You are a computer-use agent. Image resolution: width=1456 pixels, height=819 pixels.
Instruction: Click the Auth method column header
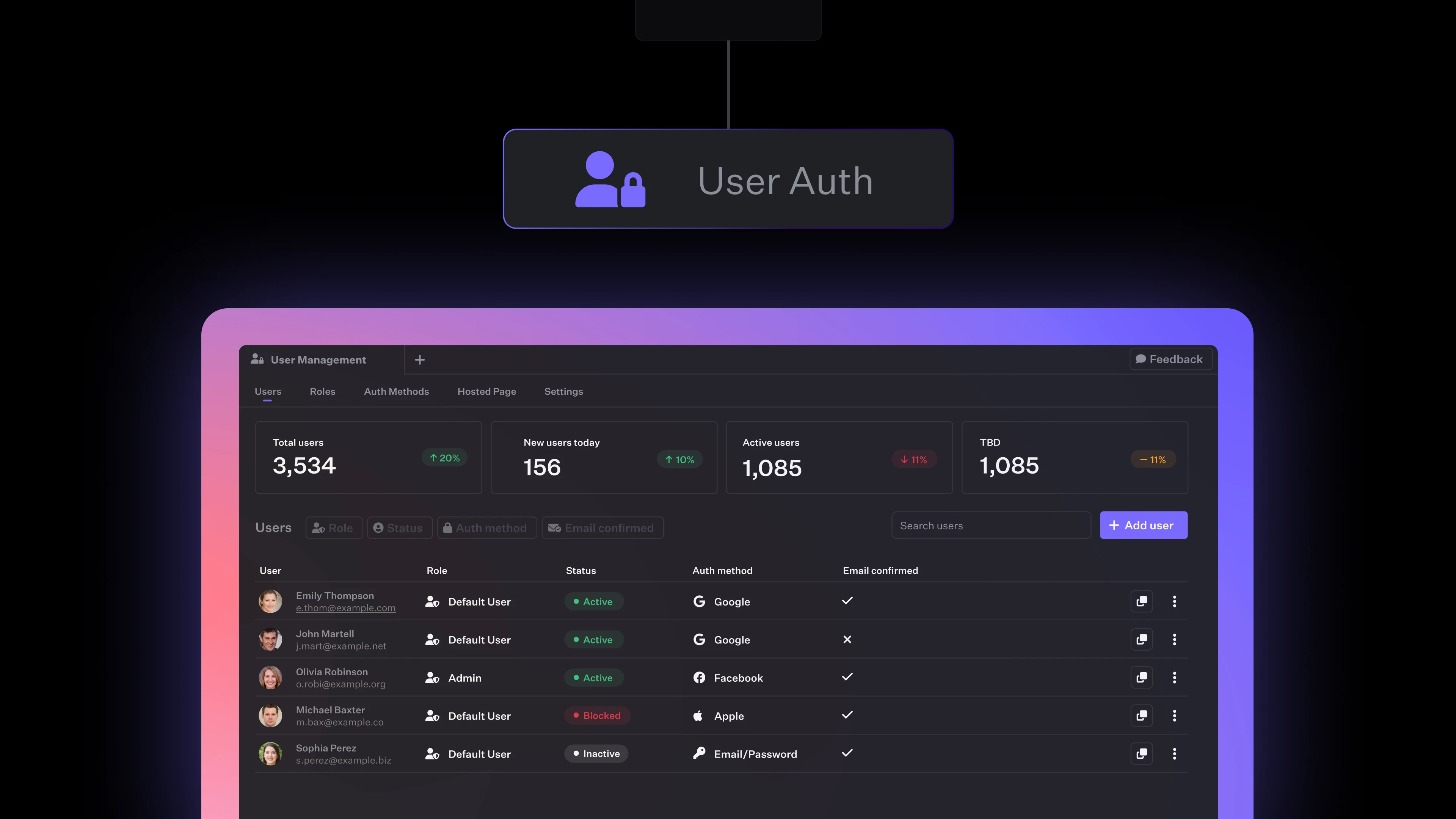[x=722, y=570]
